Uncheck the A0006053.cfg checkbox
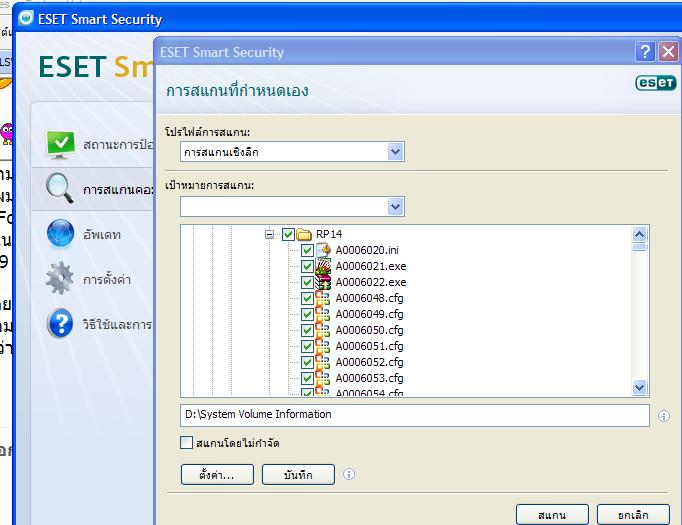This screenshot has height=525, width=682. (x=308, y=378)
